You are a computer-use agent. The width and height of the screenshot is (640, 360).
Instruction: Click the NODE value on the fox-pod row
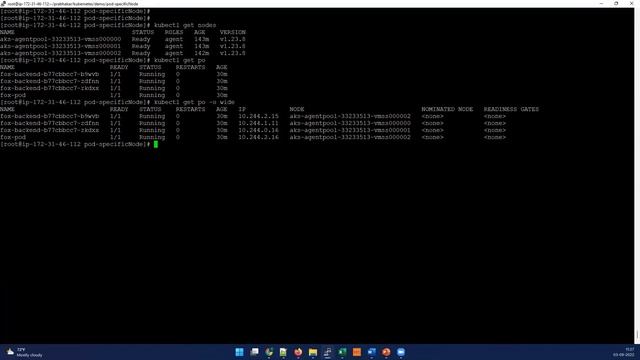(x=350, y=137)
